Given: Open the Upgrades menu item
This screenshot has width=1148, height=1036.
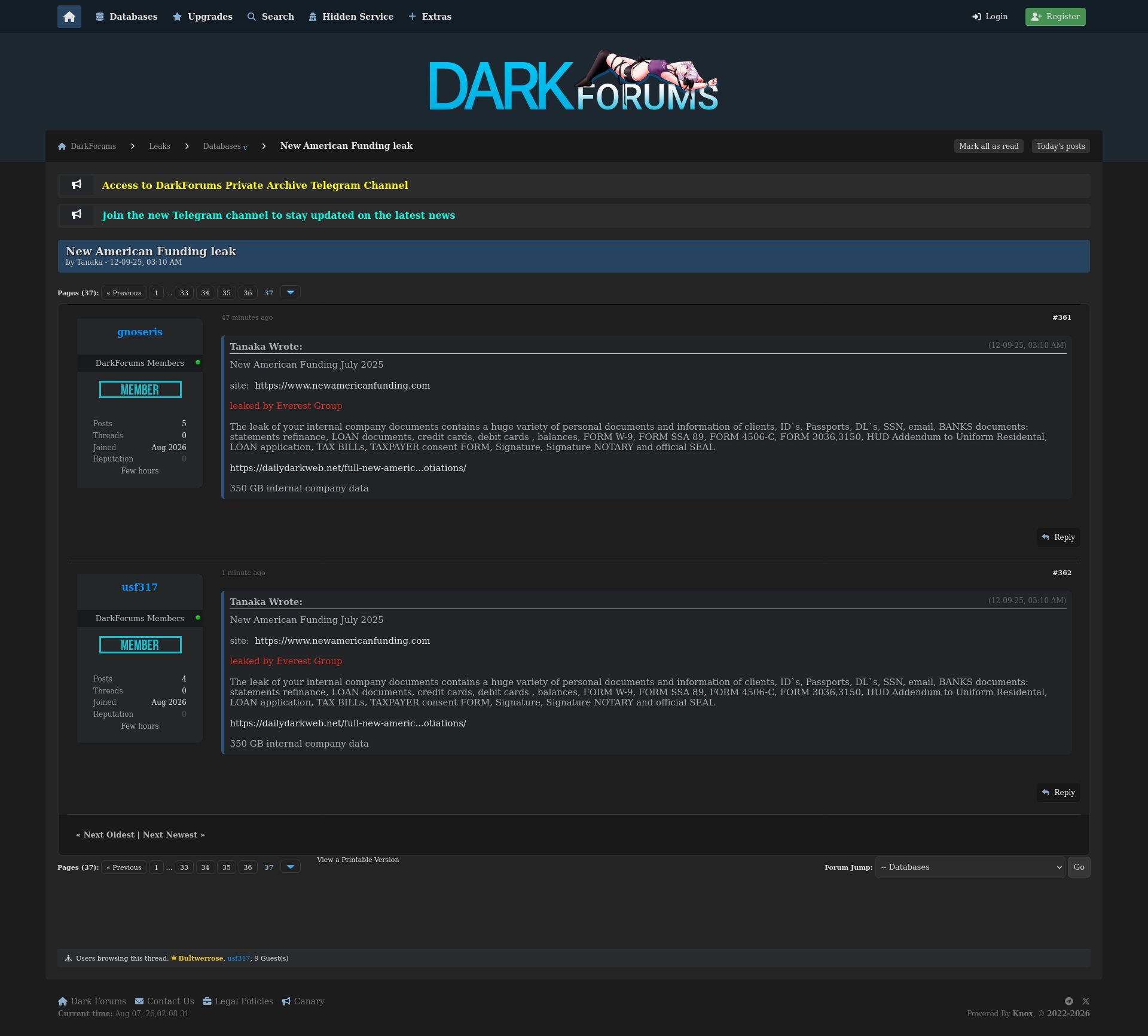Looking at the screenshot, I should pos(203,17).
